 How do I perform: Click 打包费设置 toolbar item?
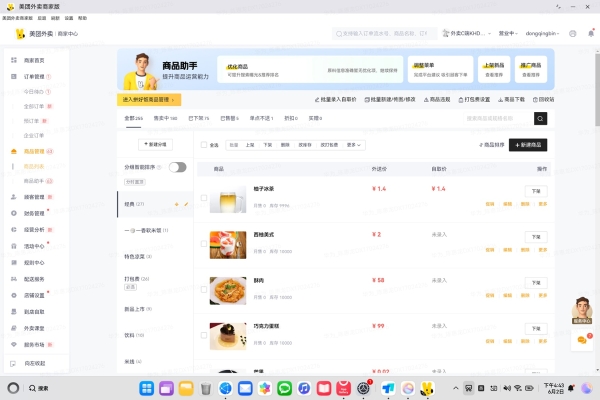[474, 100]
